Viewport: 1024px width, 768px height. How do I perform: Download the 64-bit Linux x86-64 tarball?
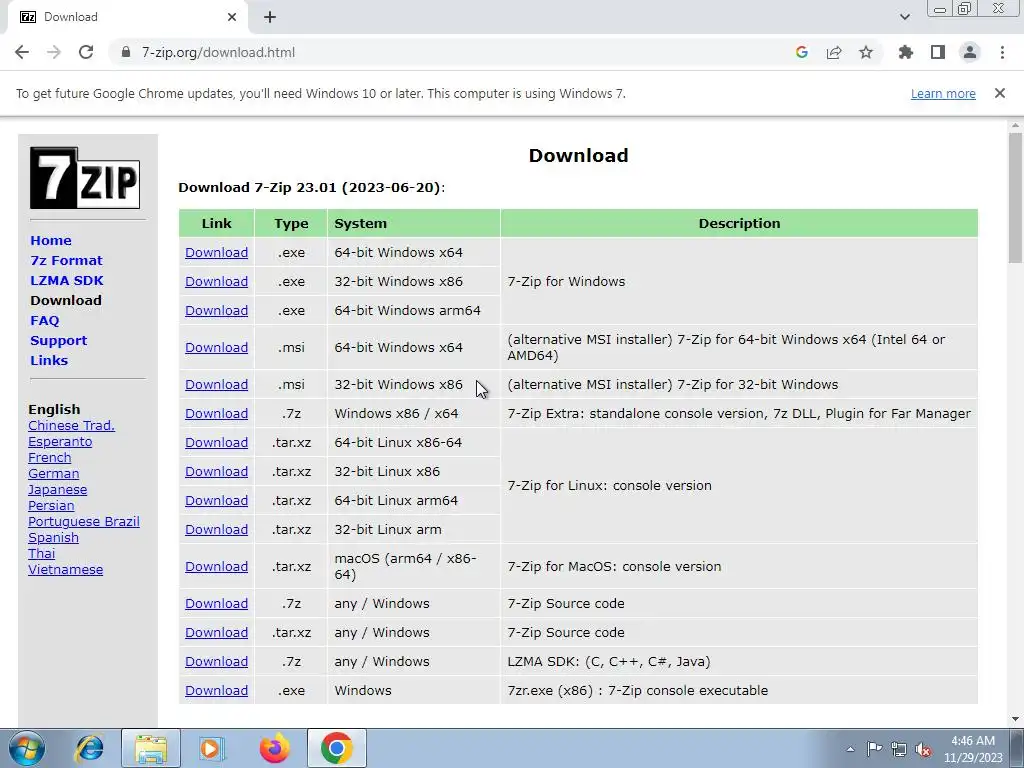(216, 442)
